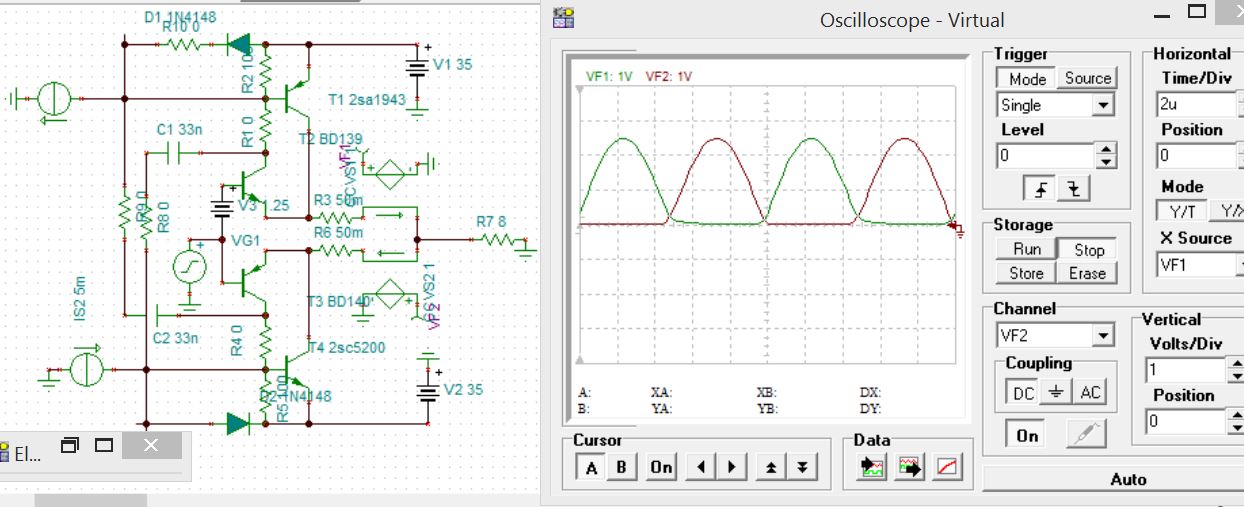The width and height of the screenshot is (1244, 507).
Task: Select diode D1 1N4148 in the schematic
Action: click(239, 43)
